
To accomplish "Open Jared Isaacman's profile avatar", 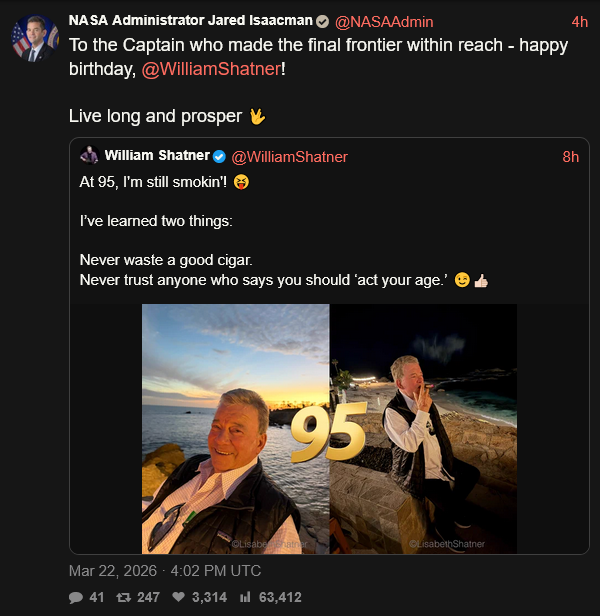I will 35,38.
